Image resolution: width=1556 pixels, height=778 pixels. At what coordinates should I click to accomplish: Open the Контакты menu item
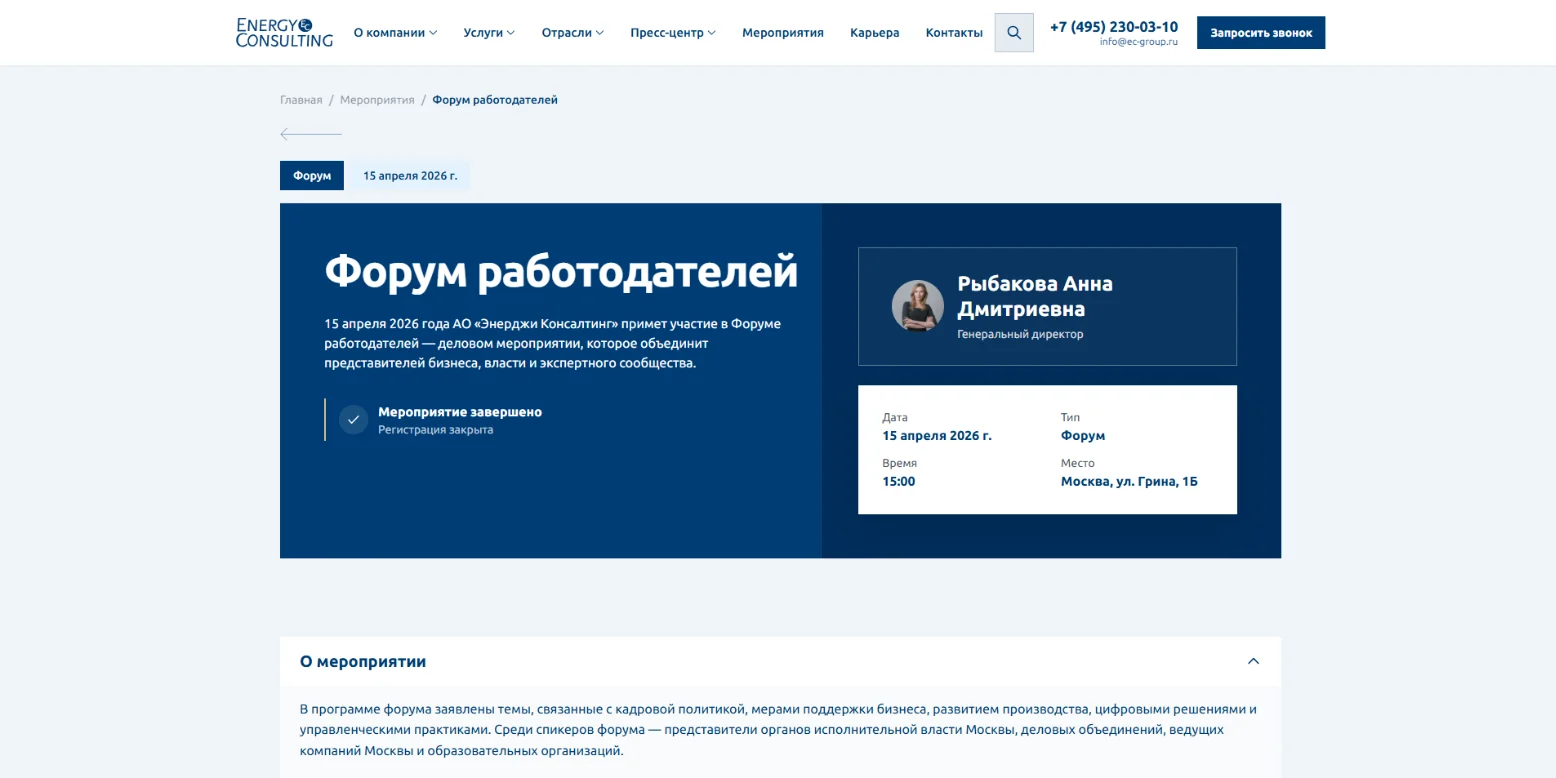954,33
